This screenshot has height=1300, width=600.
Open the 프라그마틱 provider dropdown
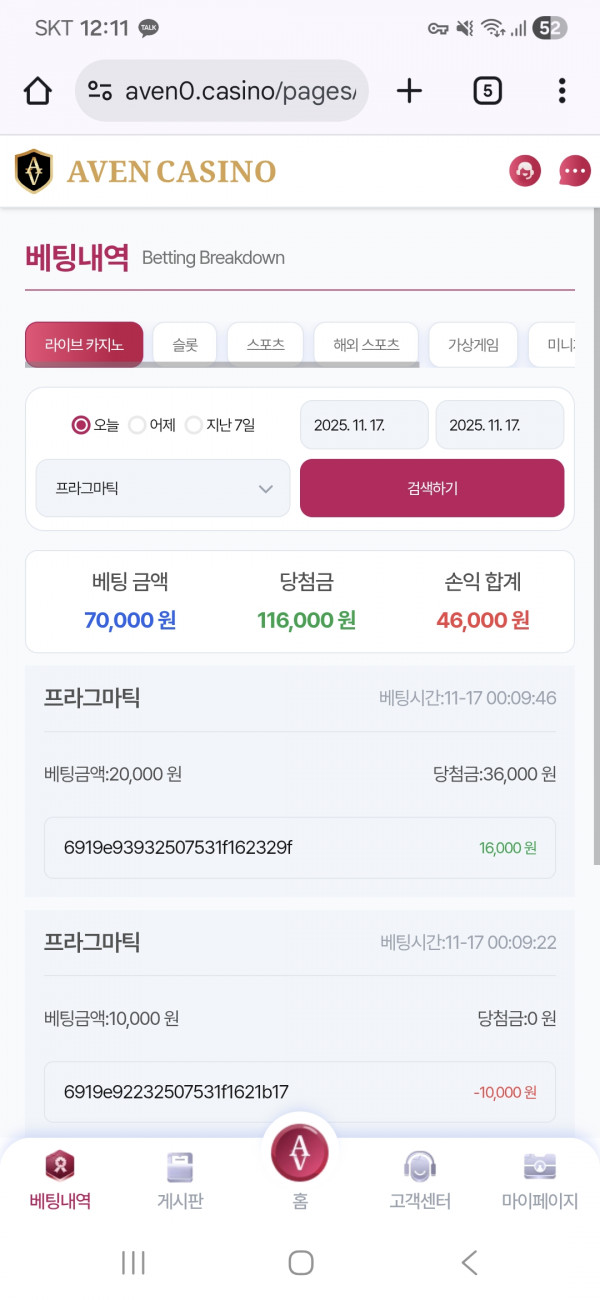(x=162, y=488)
